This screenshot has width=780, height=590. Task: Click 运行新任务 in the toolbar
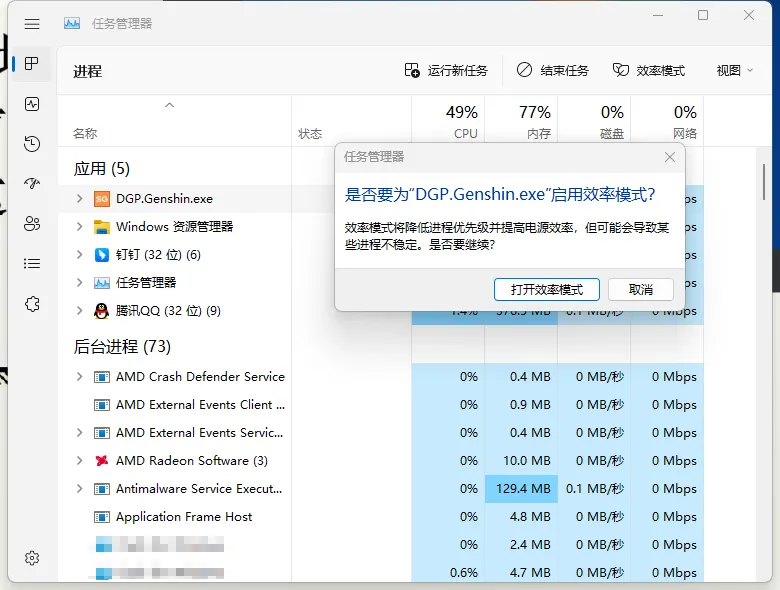coord(446,71)
